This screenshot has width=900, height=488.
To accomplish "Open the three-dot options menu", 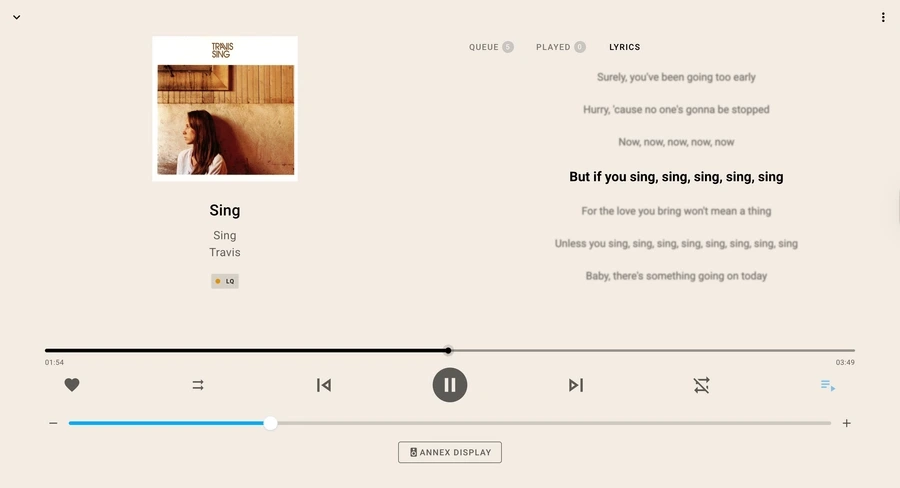I will tap(883, 17).
